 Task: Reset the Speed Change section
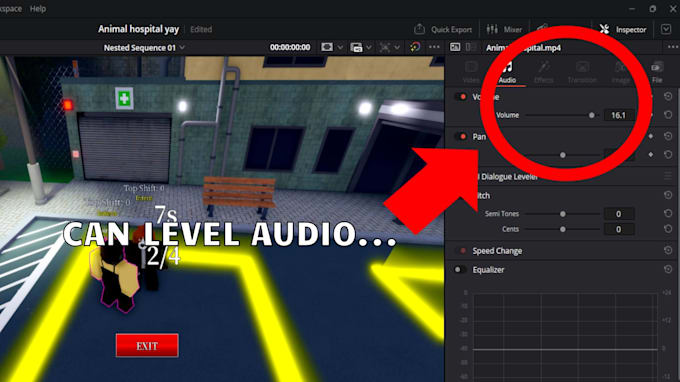[x=668, y=250]
